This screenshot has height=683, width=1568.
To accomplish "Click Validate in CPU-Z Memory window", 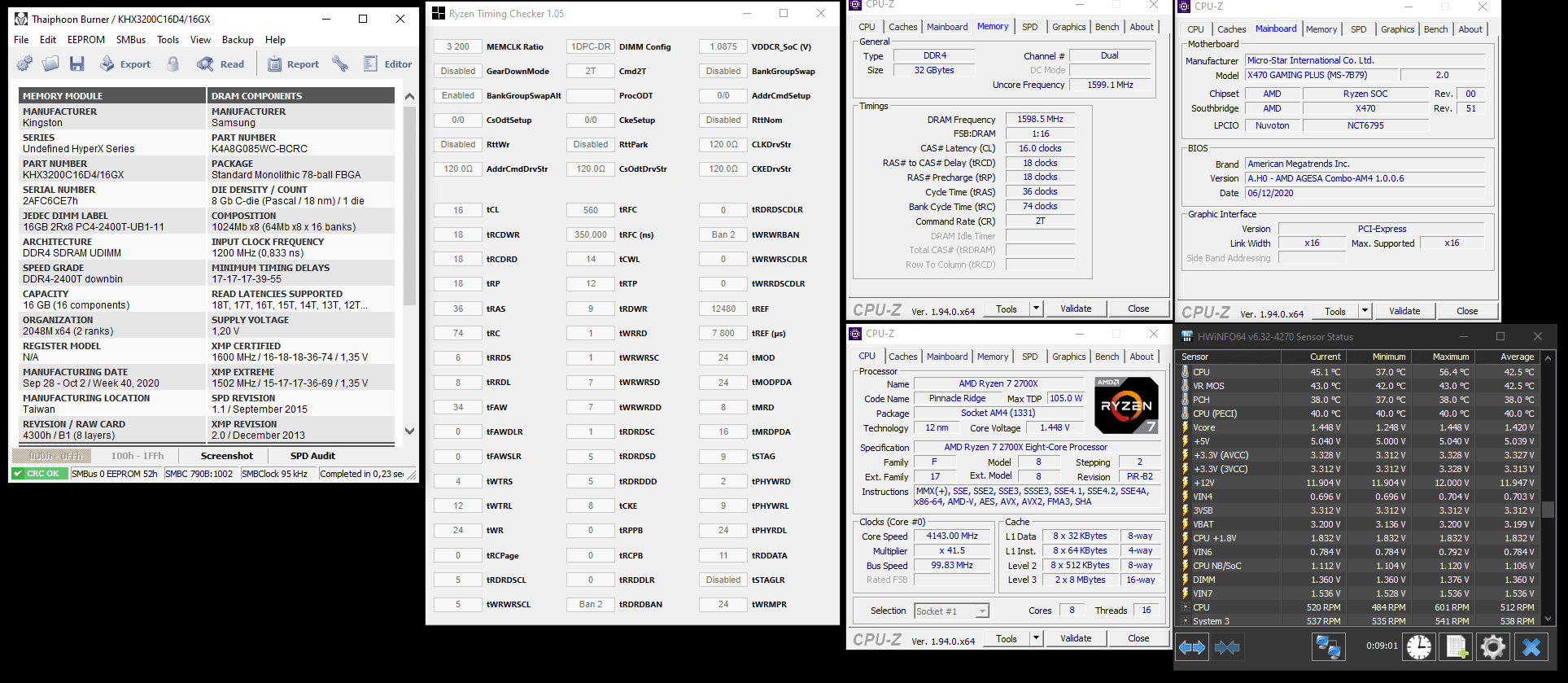I will (x=1076, y=309).
